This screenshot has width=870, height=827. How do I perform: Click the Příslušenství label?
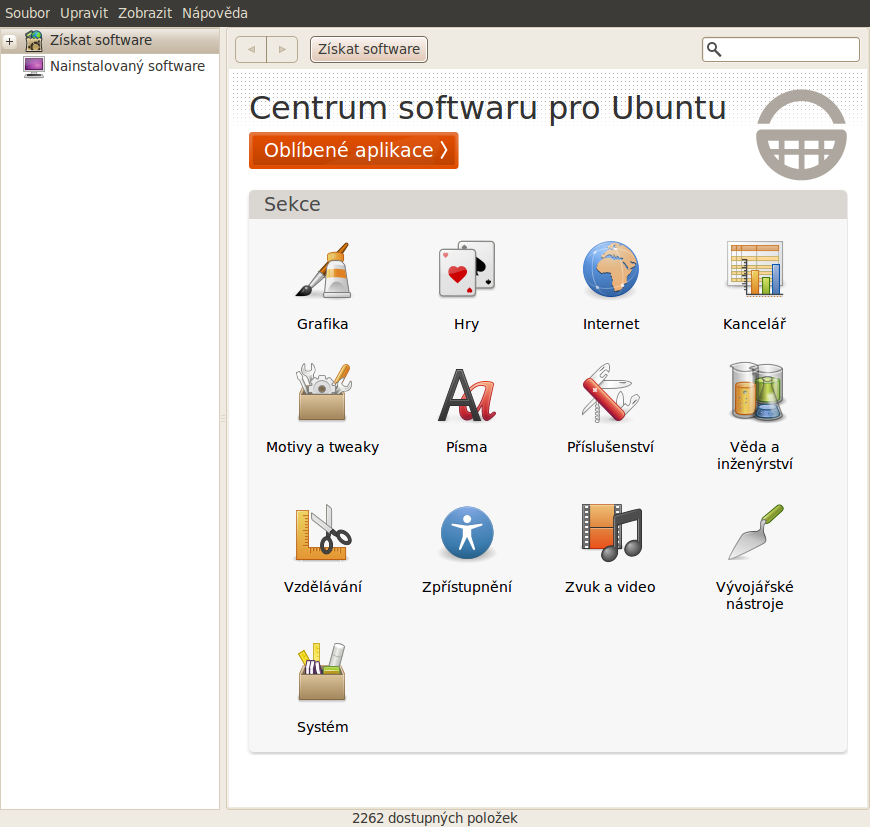coord(610,447)
